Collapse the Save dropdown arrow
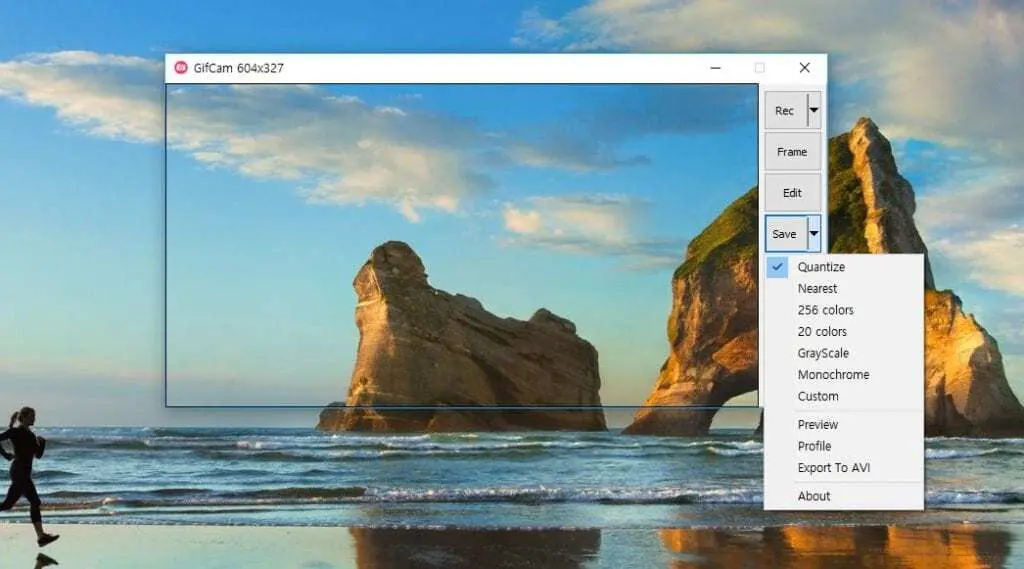Viewport: 1024px width, 569px height. coord(814,234)
